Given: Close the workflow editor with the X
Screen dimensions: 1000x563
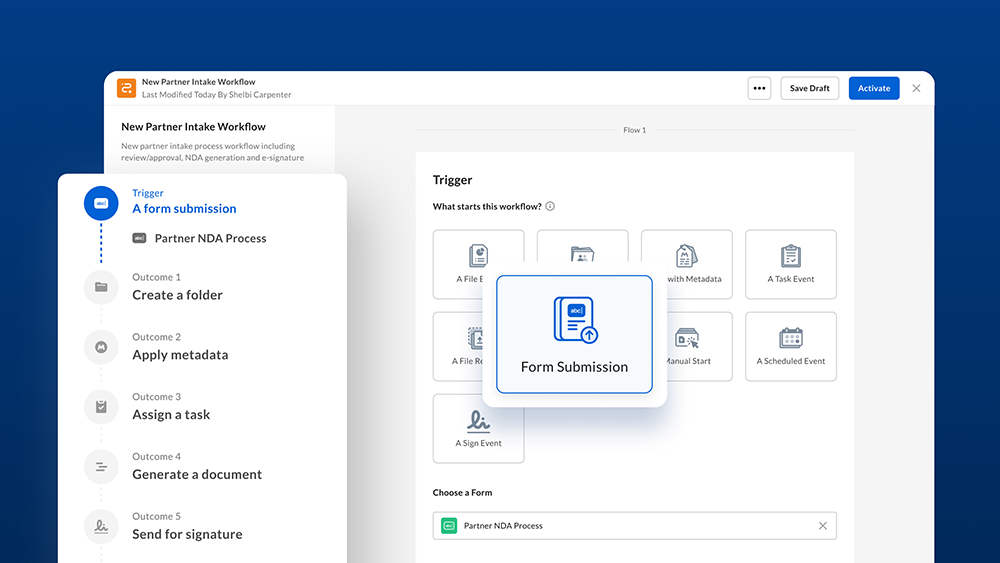Looking at the screenshot, I should pyautogui.click(x=916, y=88).
